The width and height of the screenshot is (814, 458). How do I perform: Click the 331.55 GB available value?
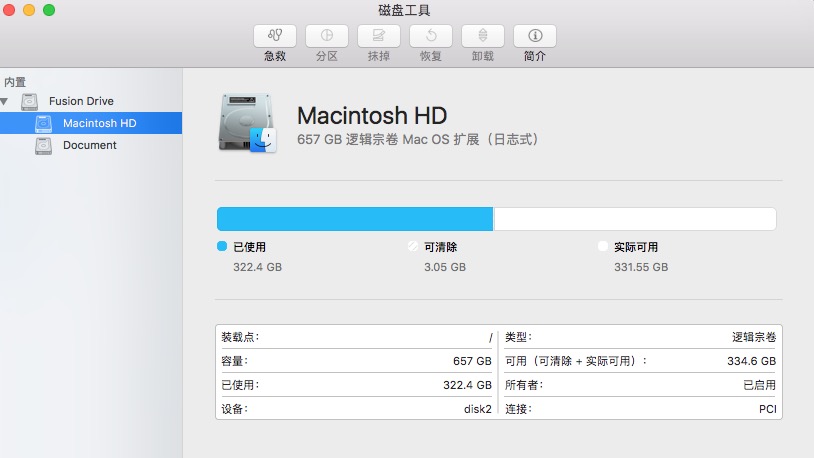pos(641,267)
